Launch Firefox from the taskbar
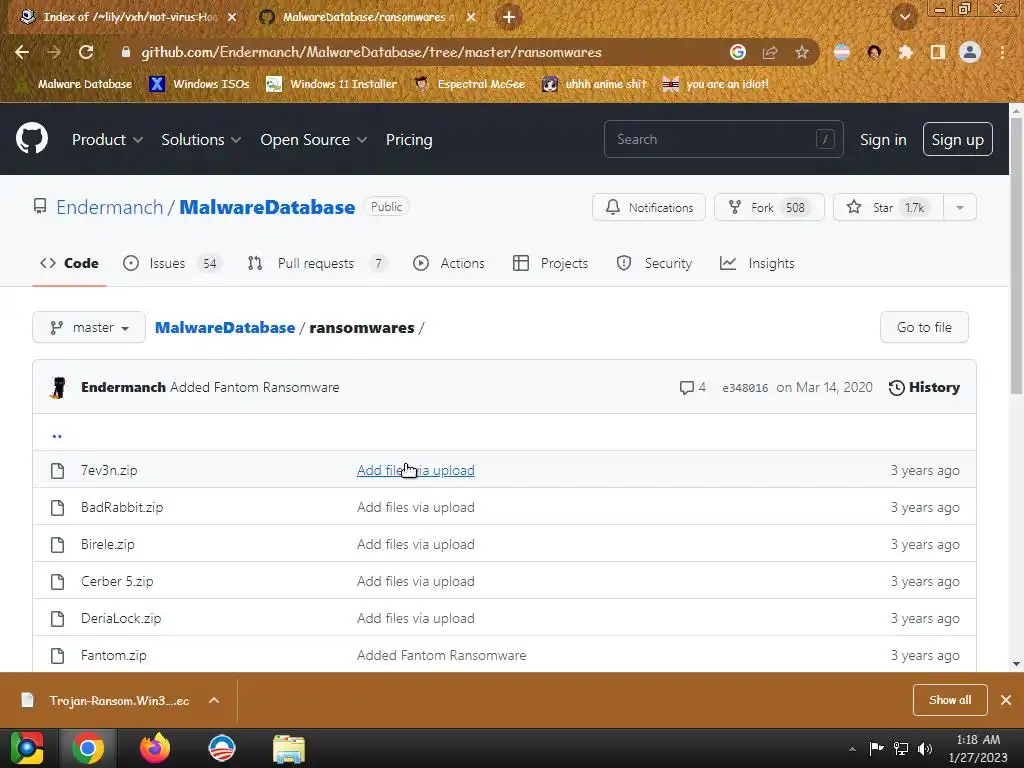This screenshot has width=1024, height=768. point(155,748)
